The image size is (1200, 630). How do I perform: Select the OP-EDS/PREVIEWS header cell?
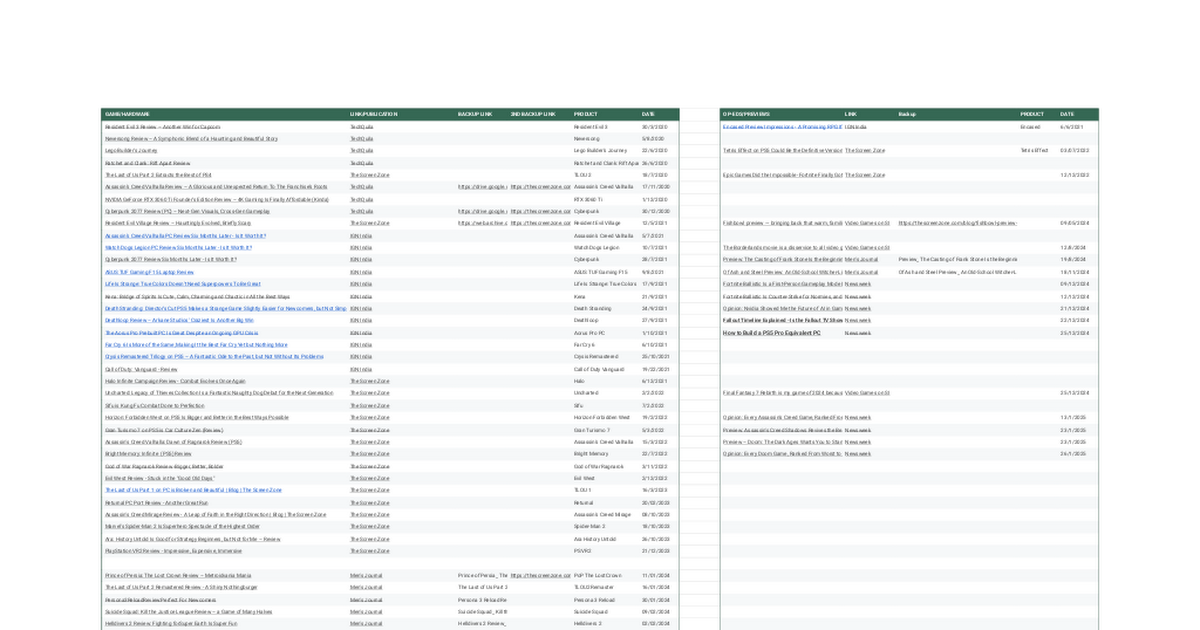tap(748, 114)
